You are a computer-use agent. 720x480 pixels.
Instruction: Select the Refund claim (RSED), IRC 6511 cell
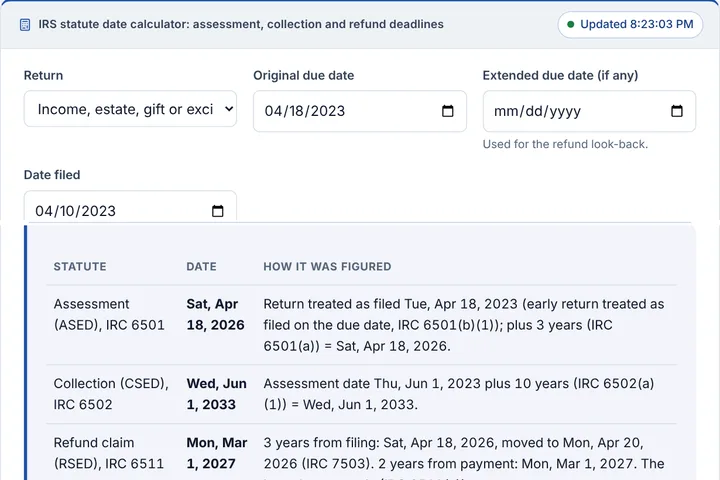click(109, 453)
